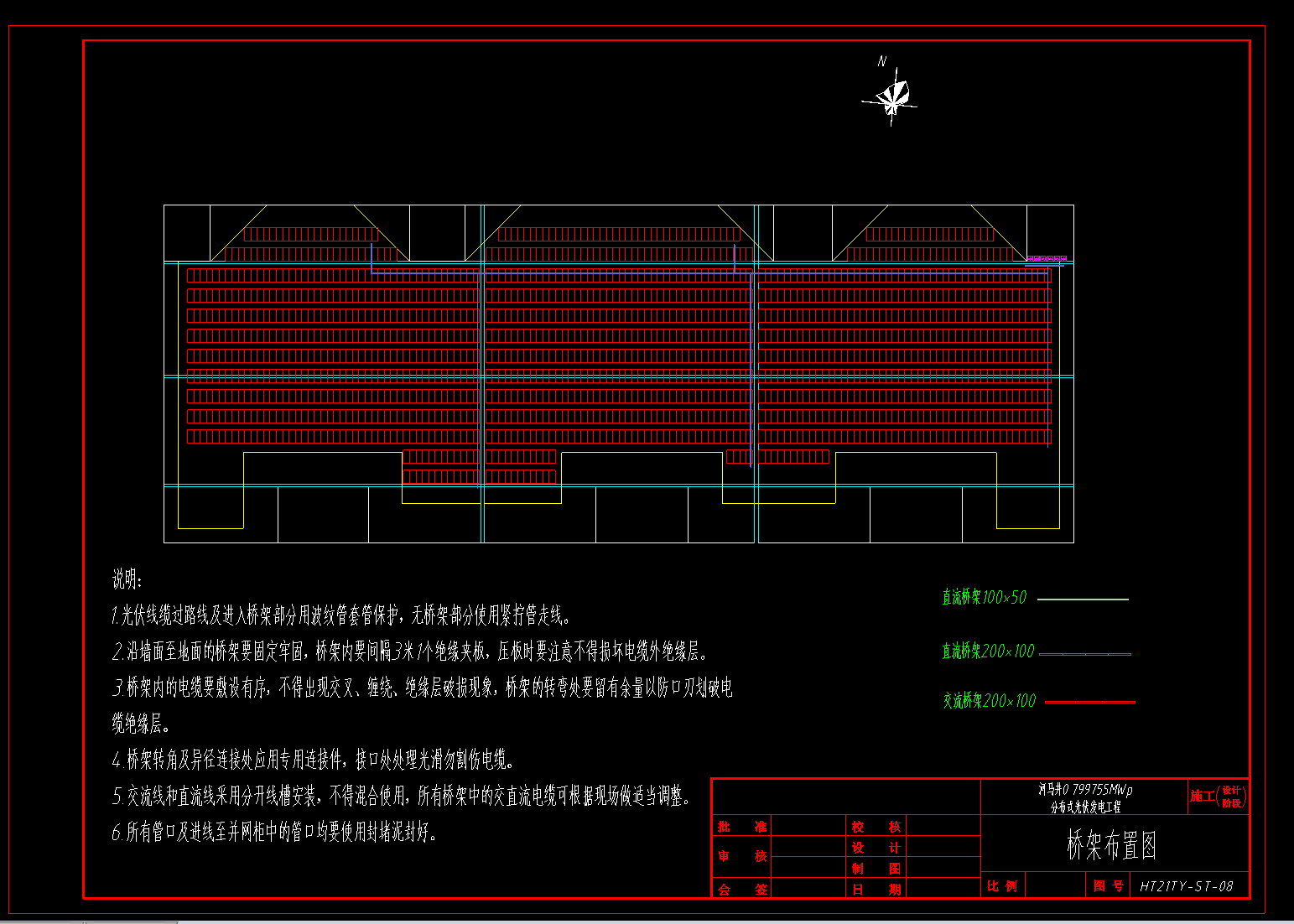Select the subtitle '分布式光伏发电工程'
The width and height of the screenshot is (1294, 924).
1086,807
